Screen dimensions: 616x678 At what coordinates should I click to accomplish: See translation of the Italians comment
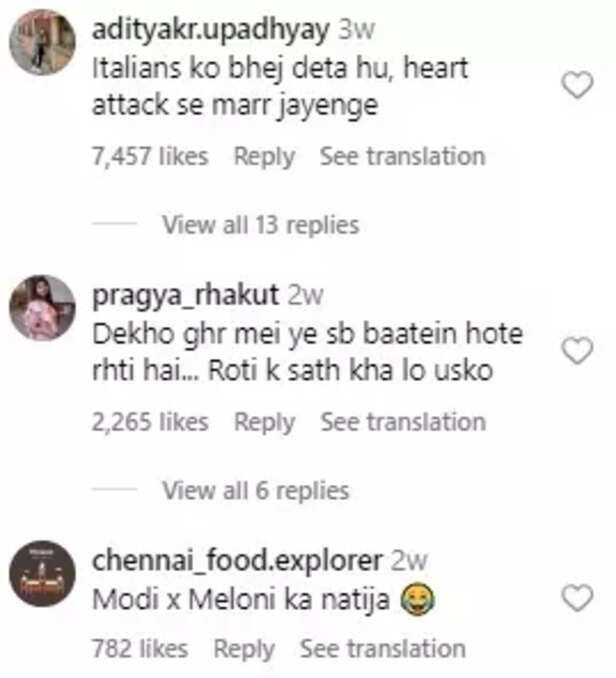(x=402, y=157)
